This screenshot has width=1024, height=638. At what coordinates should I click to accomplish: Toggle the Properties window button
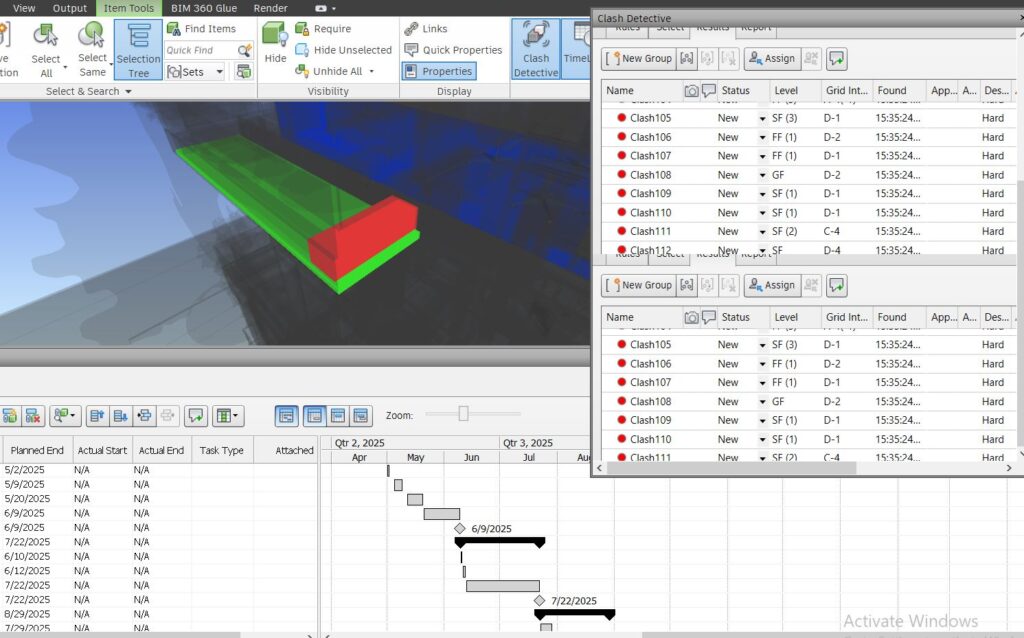coord(438,71)
